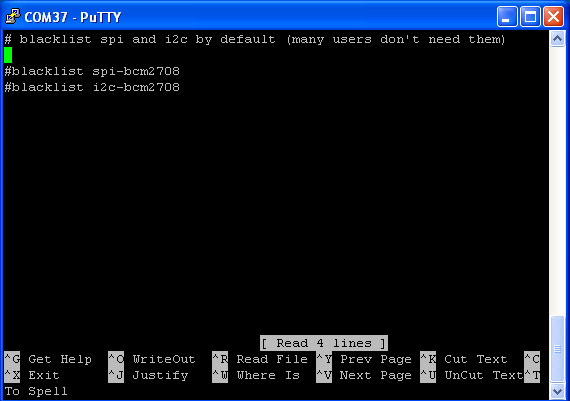
Task: Click the ^X Exit shortcut label
Action: click(32, 375)
